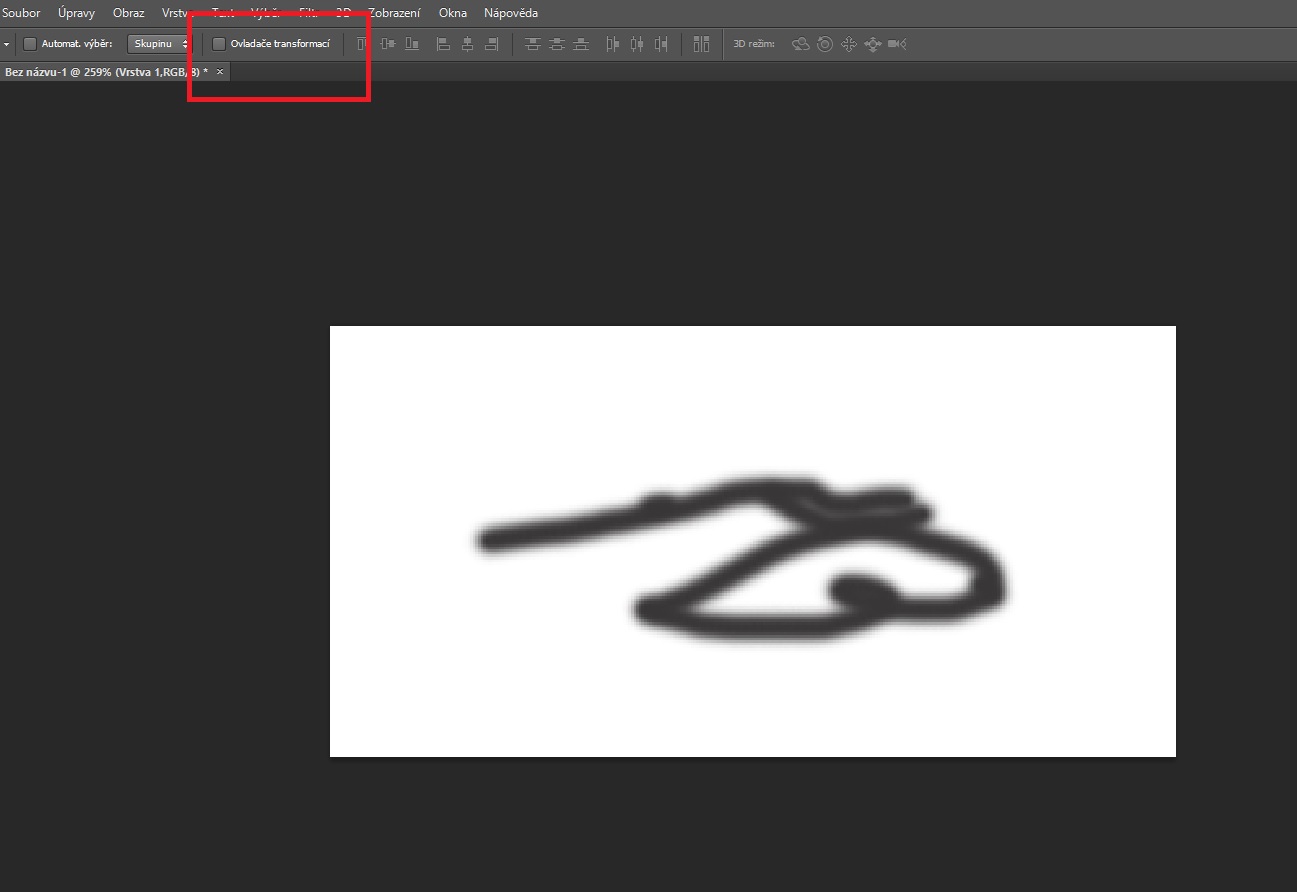Open the Skupinu dropdown
Viewport: 1297px width, 892px height.
pyautogui.click(x=158, y=44)
